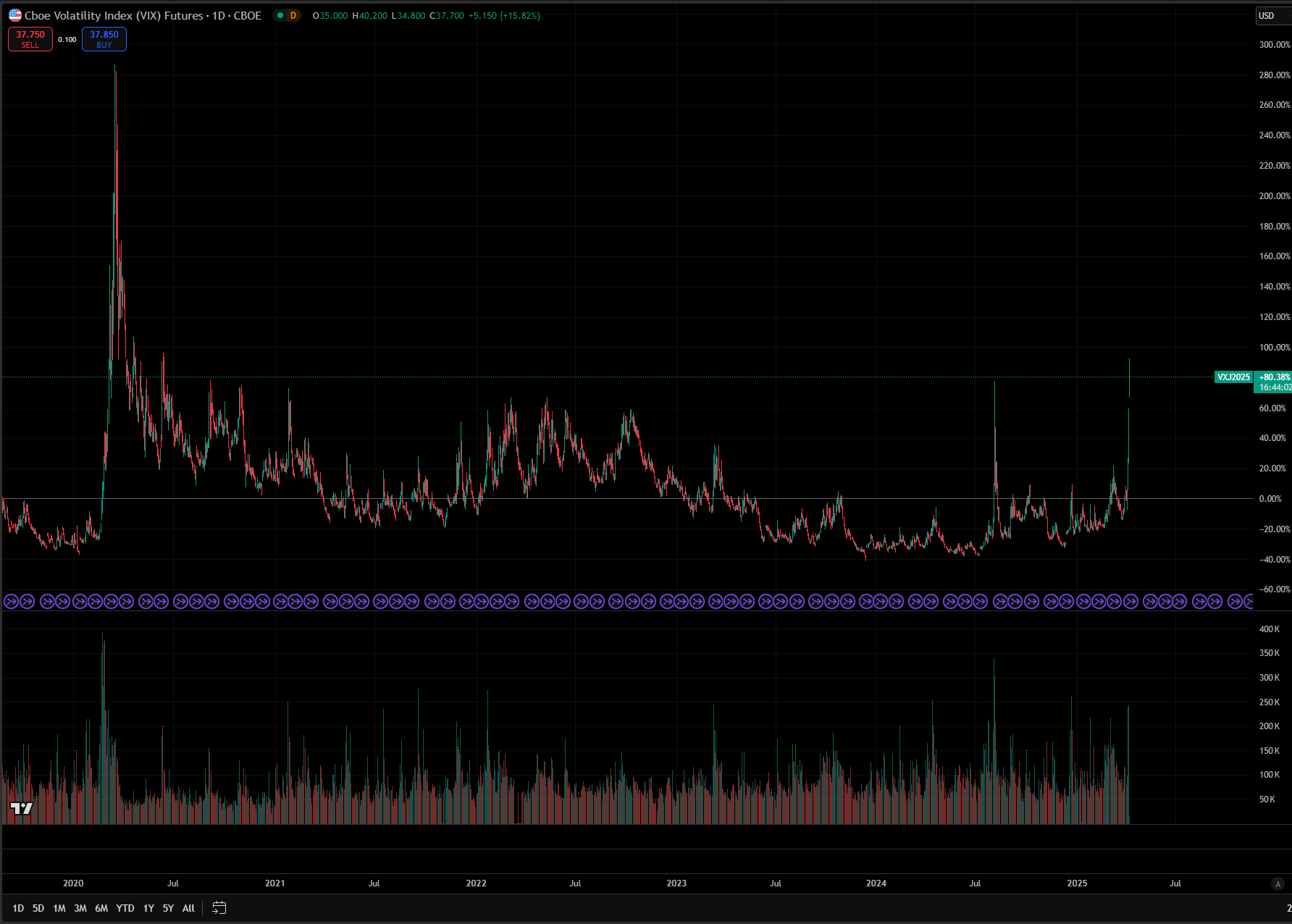Click the 300.00% price axis label
Screen dimensions: 1292x924
(1275, 45)
